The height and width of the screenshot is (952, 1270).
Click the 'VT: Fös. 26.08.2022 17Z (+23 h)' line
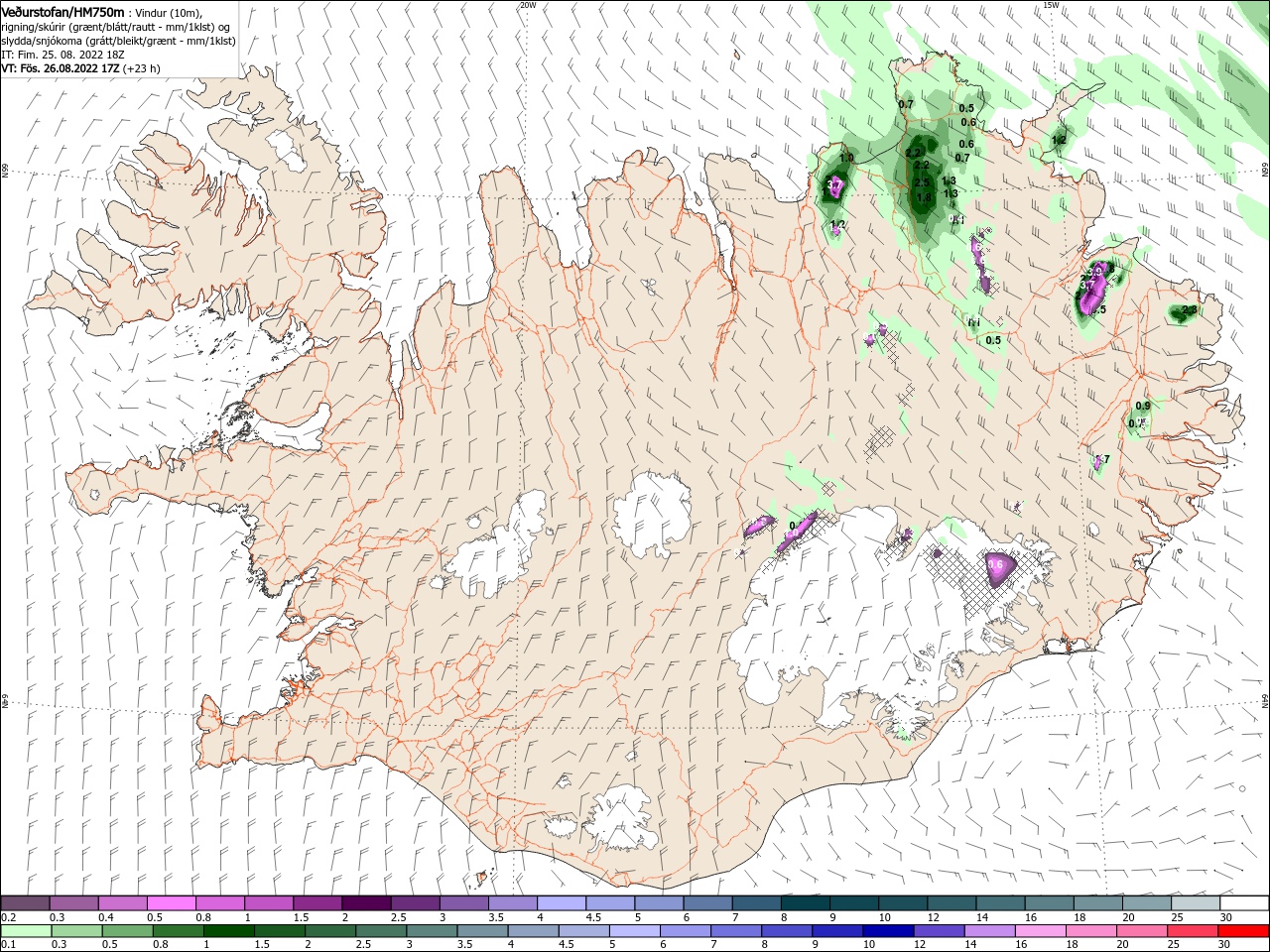[80, 68]
